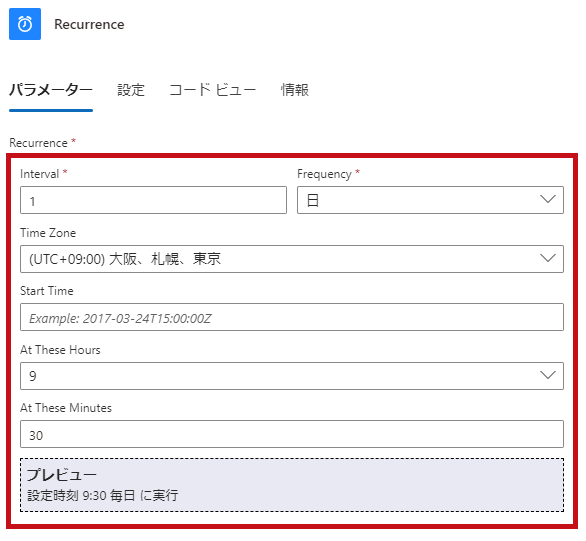586x541 pixels.
Task: Click the Recurrence title text
Action: [89, 24]
